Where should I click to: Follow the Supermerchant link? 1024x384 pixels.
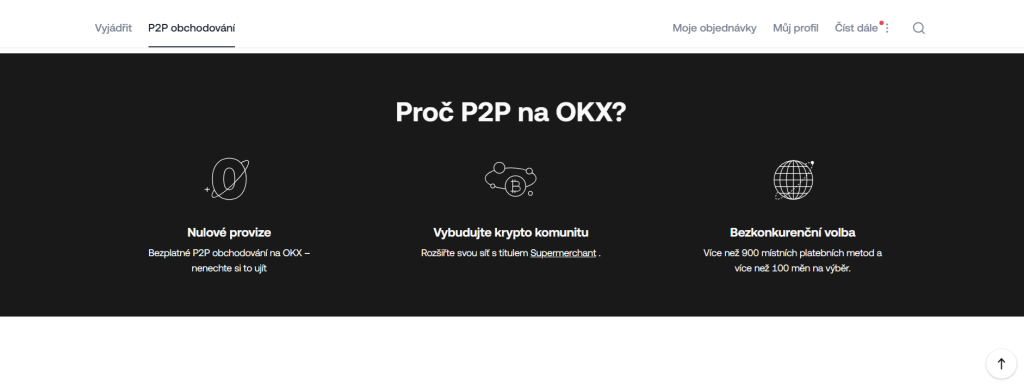563,253
